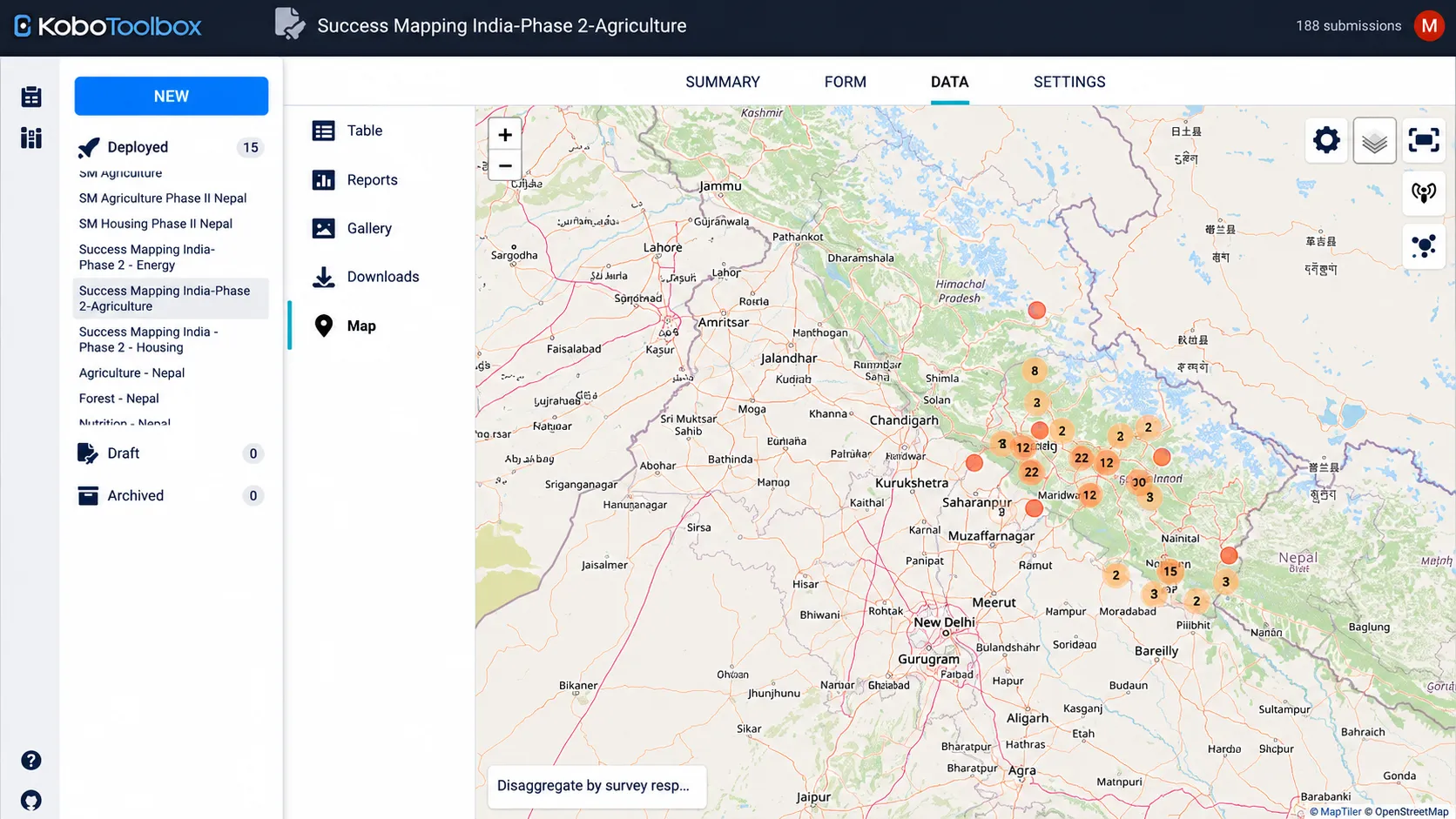Enter fullscreen map view
Image resolution: width=1456 pixels, height=819 pixels.
1424,140
